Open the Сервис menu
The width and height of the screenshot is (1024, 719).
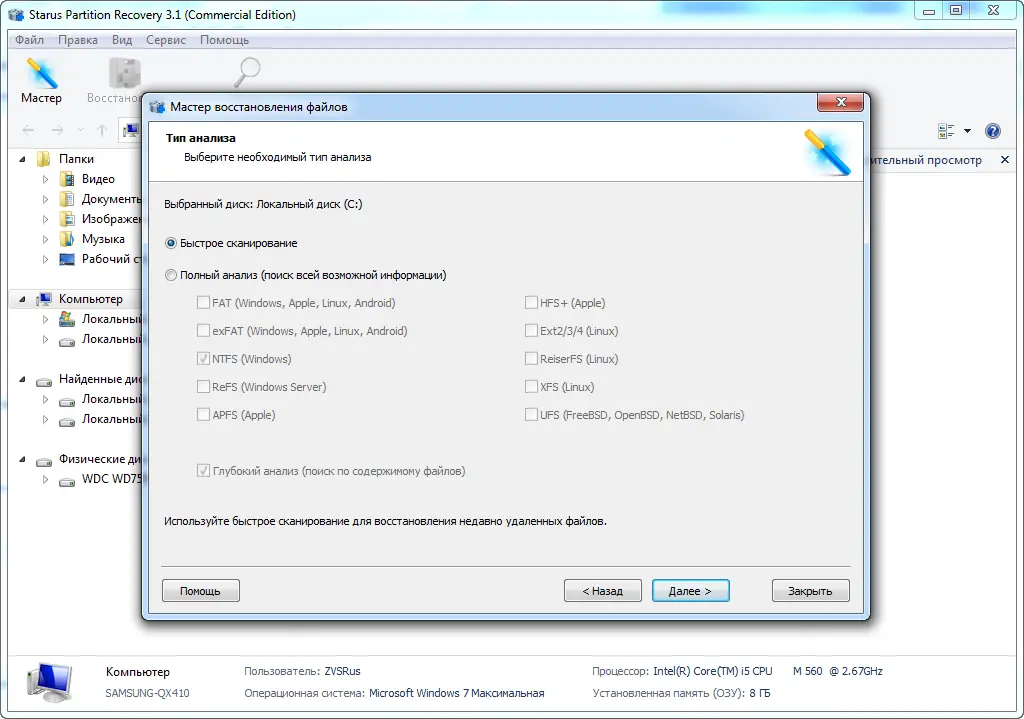(x=166, y=40)
